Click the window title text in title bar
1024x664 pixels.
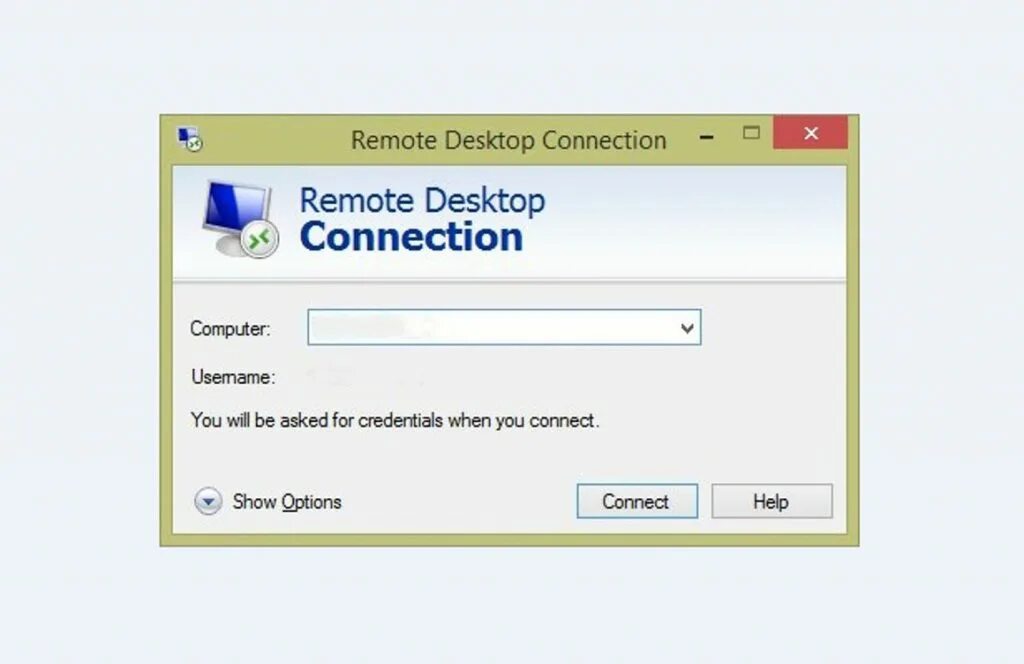pyautogui.click(x=508, y=140)
